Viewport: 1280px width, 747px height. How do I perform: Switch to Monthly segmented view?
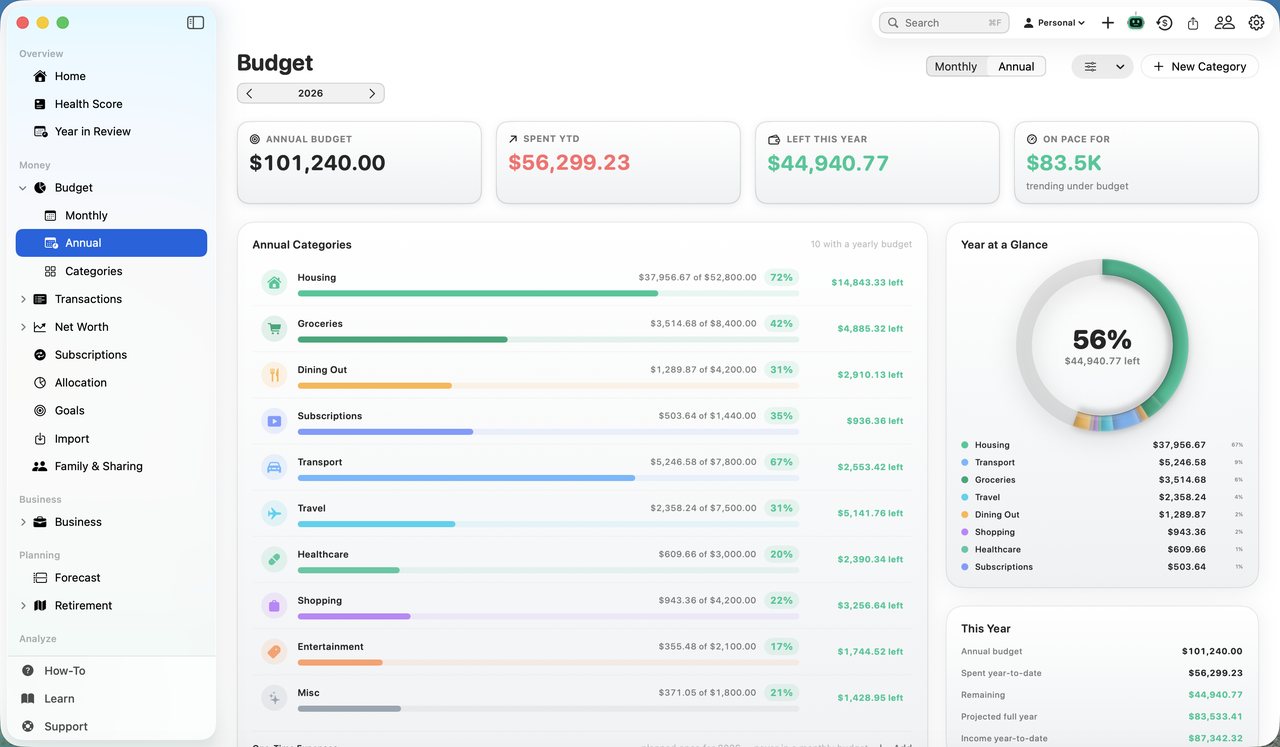click(956, 66)
